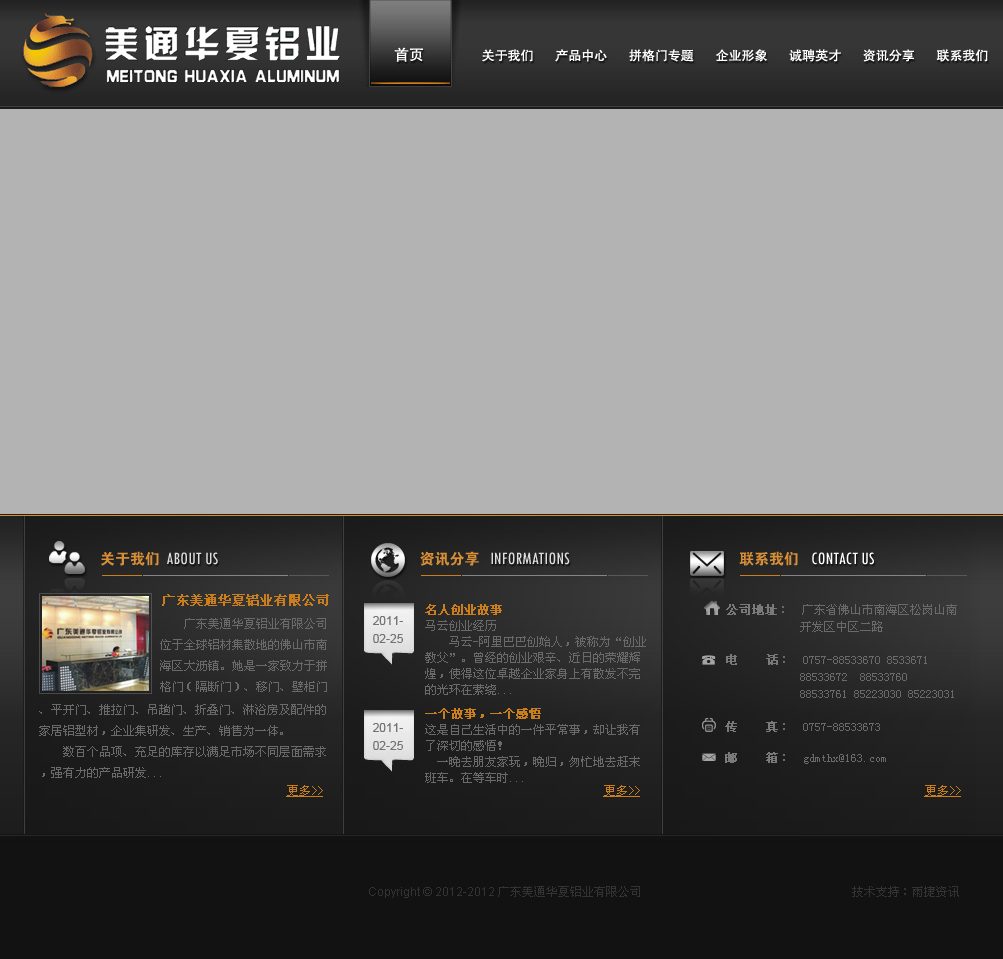The image size is (1003, 959).
Task: Open 企业形象 navigation item
Action: [741, 56]
